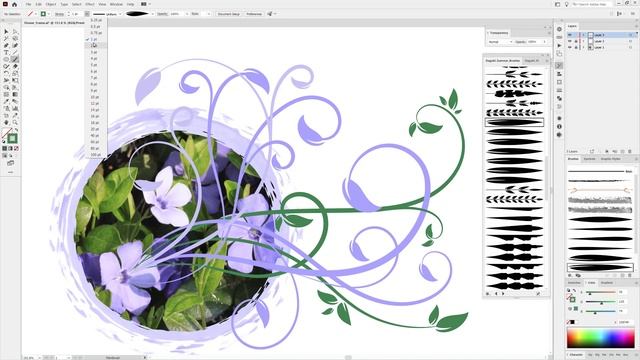Hide Layer 3 with eye icon

tap(570, 35)
